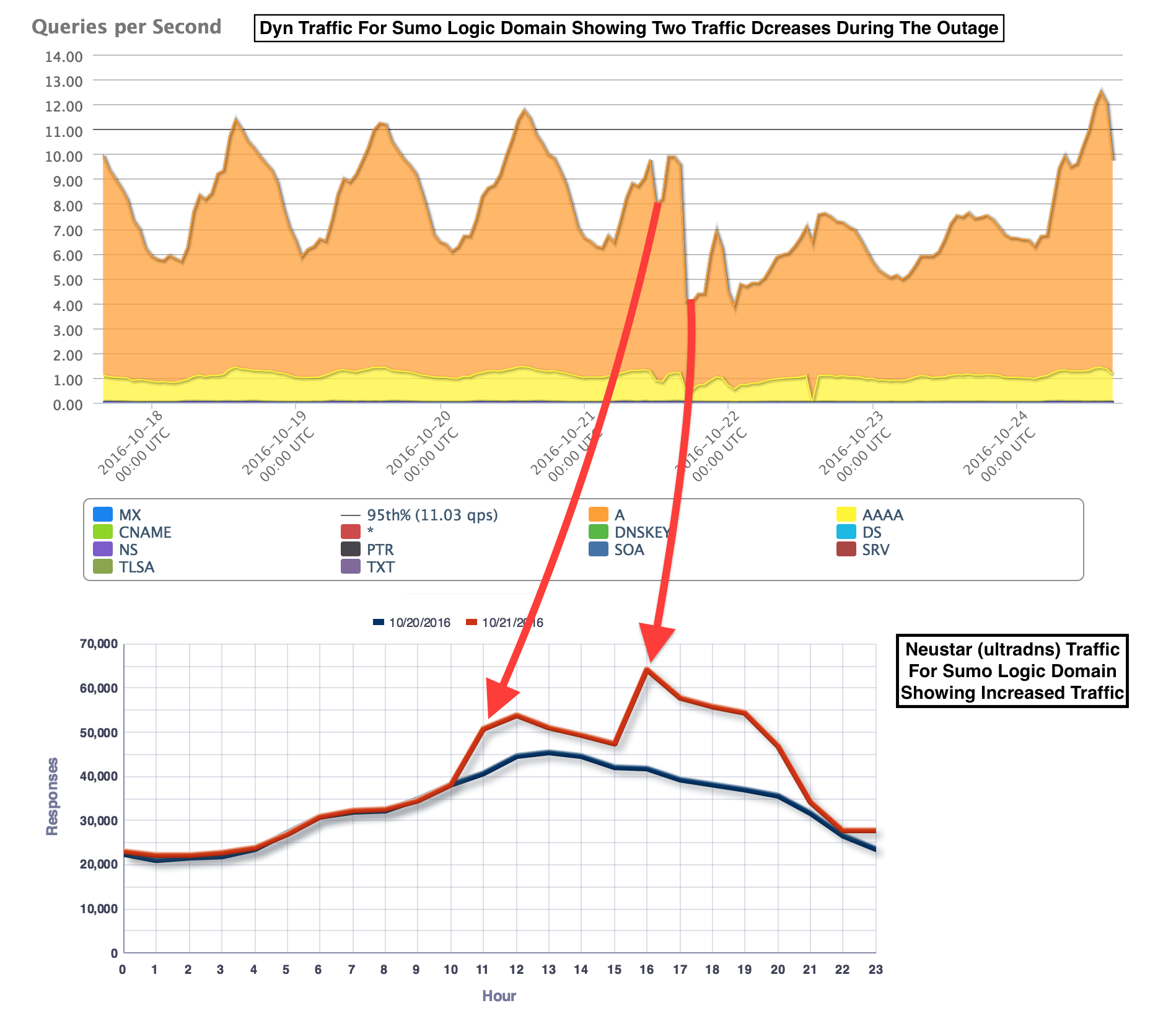This screenshot has height=1016, width=1176.
Task: Click the PTR dark legend swatch
Action: [350, 549]
